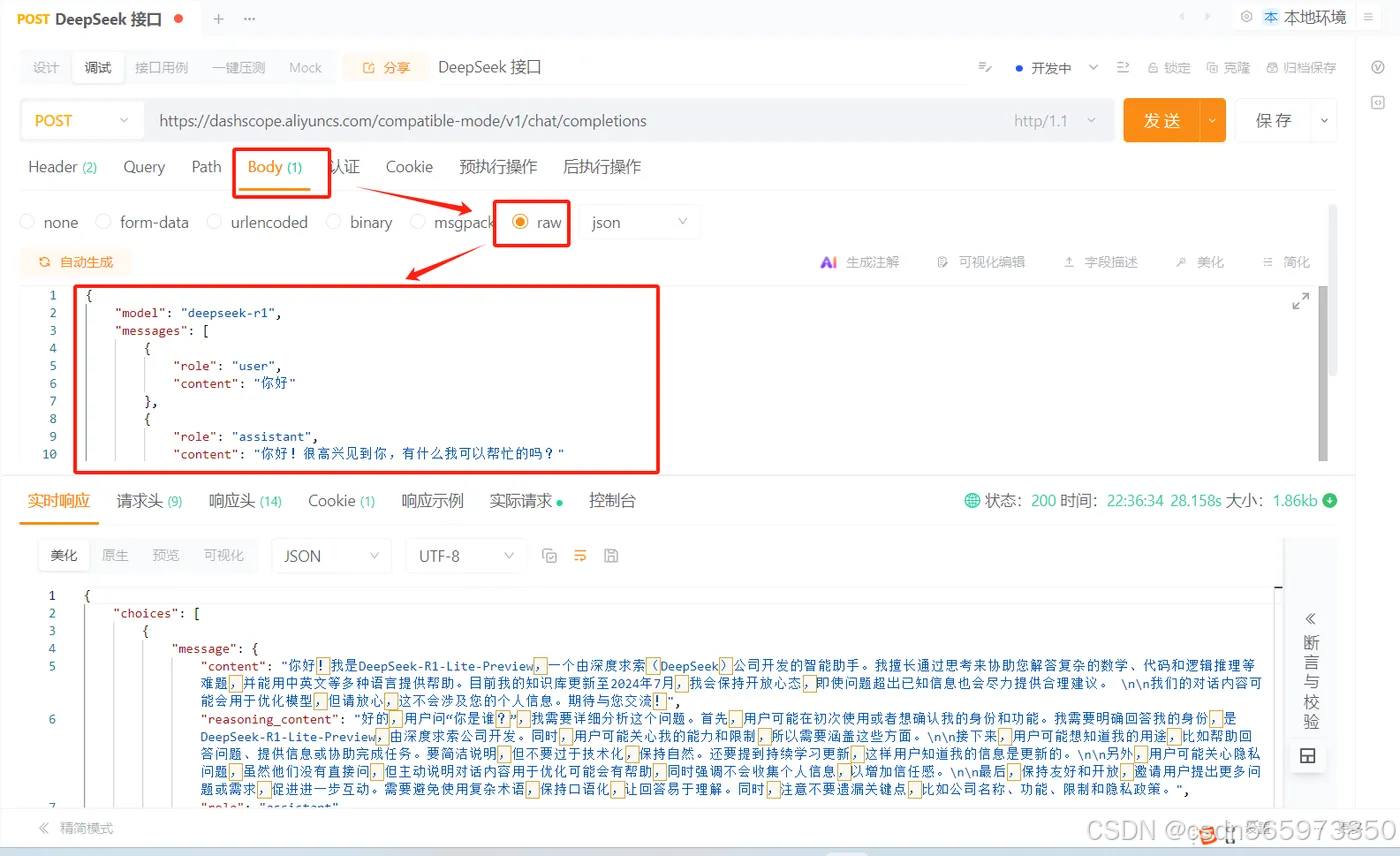Open the 响应头 tab

(245, 501)
